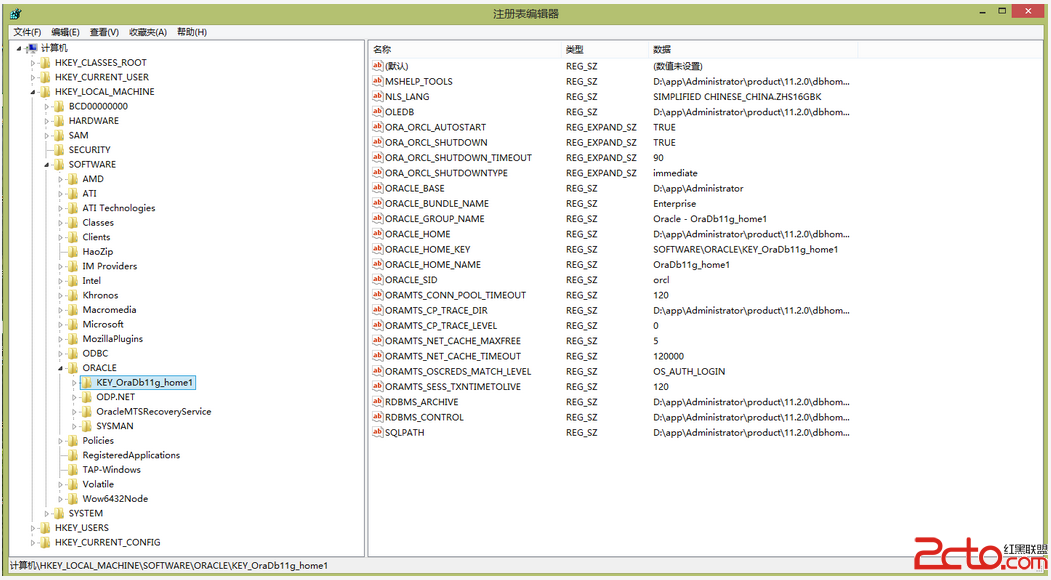Click the string value icon for OLEDB
This screenshot has height=580, width=1051.
pos(378,112)
